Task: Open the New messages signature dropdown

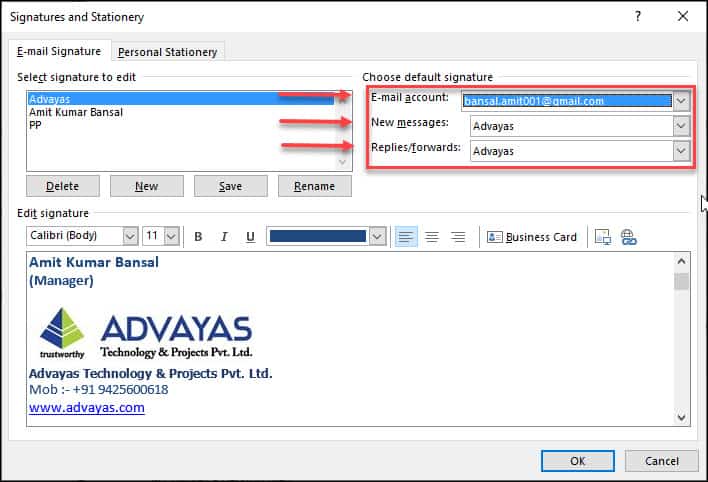Action: coord(681,126)
